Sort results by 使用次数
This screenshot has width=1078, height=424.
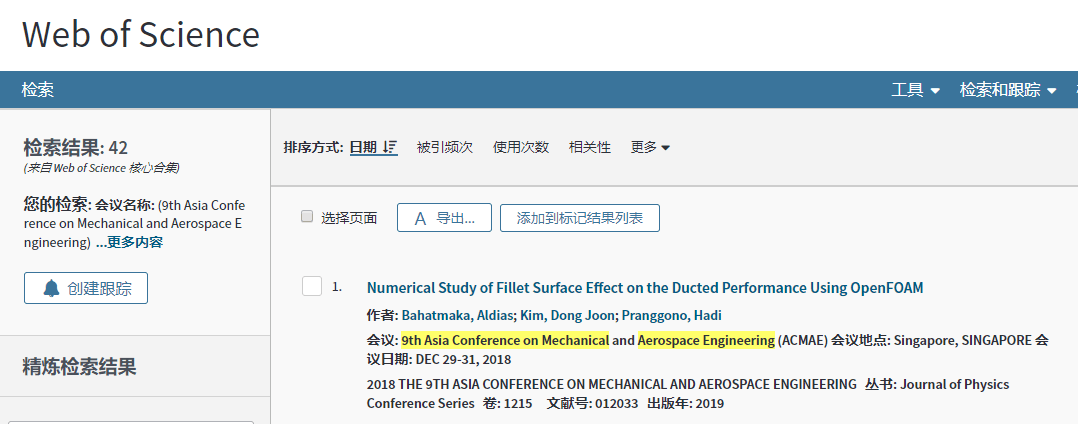(x=521, y=147)
